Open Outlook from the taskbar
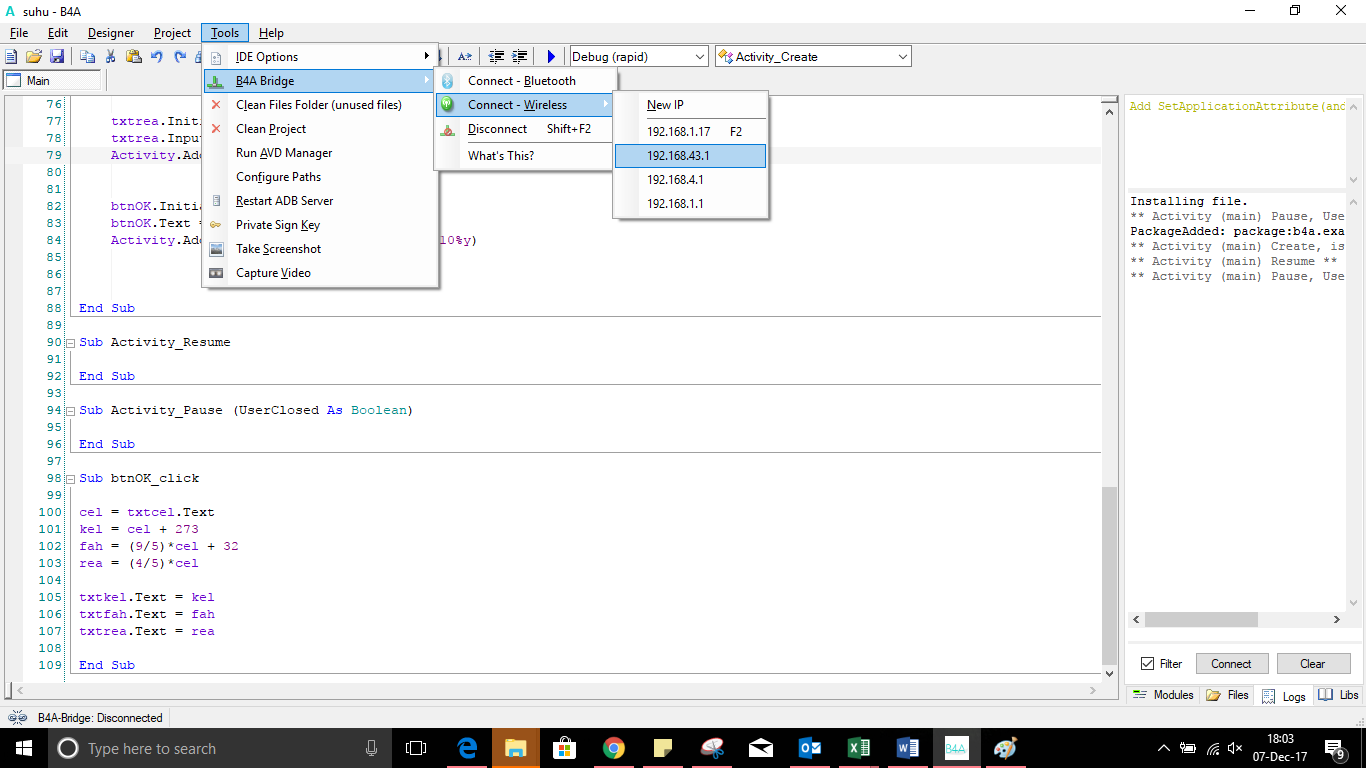 pos(810,748)
